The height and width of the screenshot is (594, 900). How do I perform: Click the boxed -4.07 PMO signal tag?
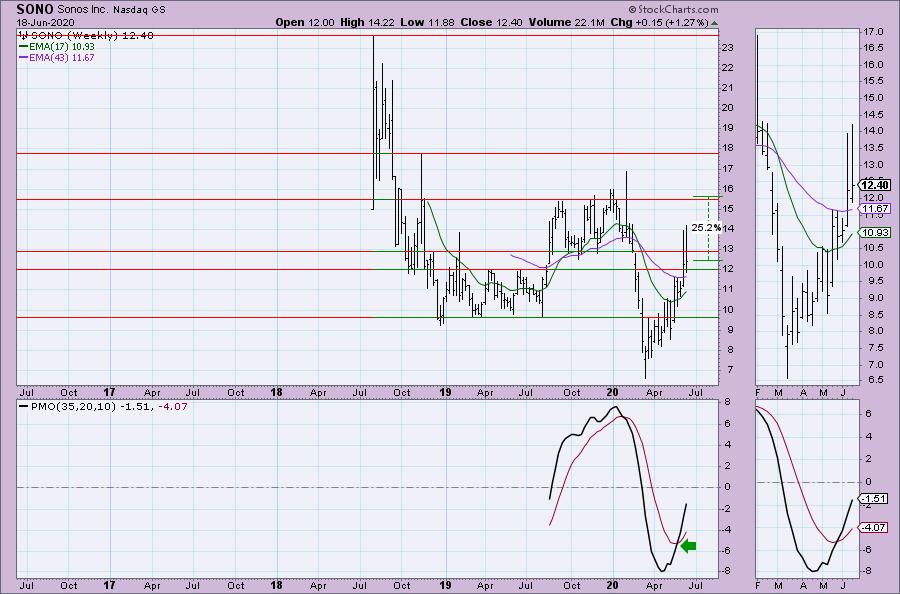(873, 527)
